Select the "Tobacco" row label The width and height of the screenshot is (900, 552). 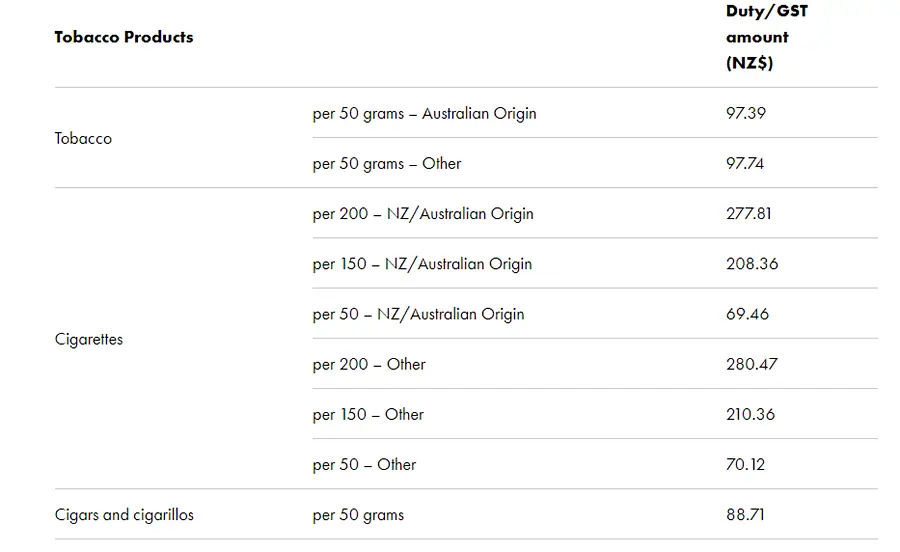point(83,138)
